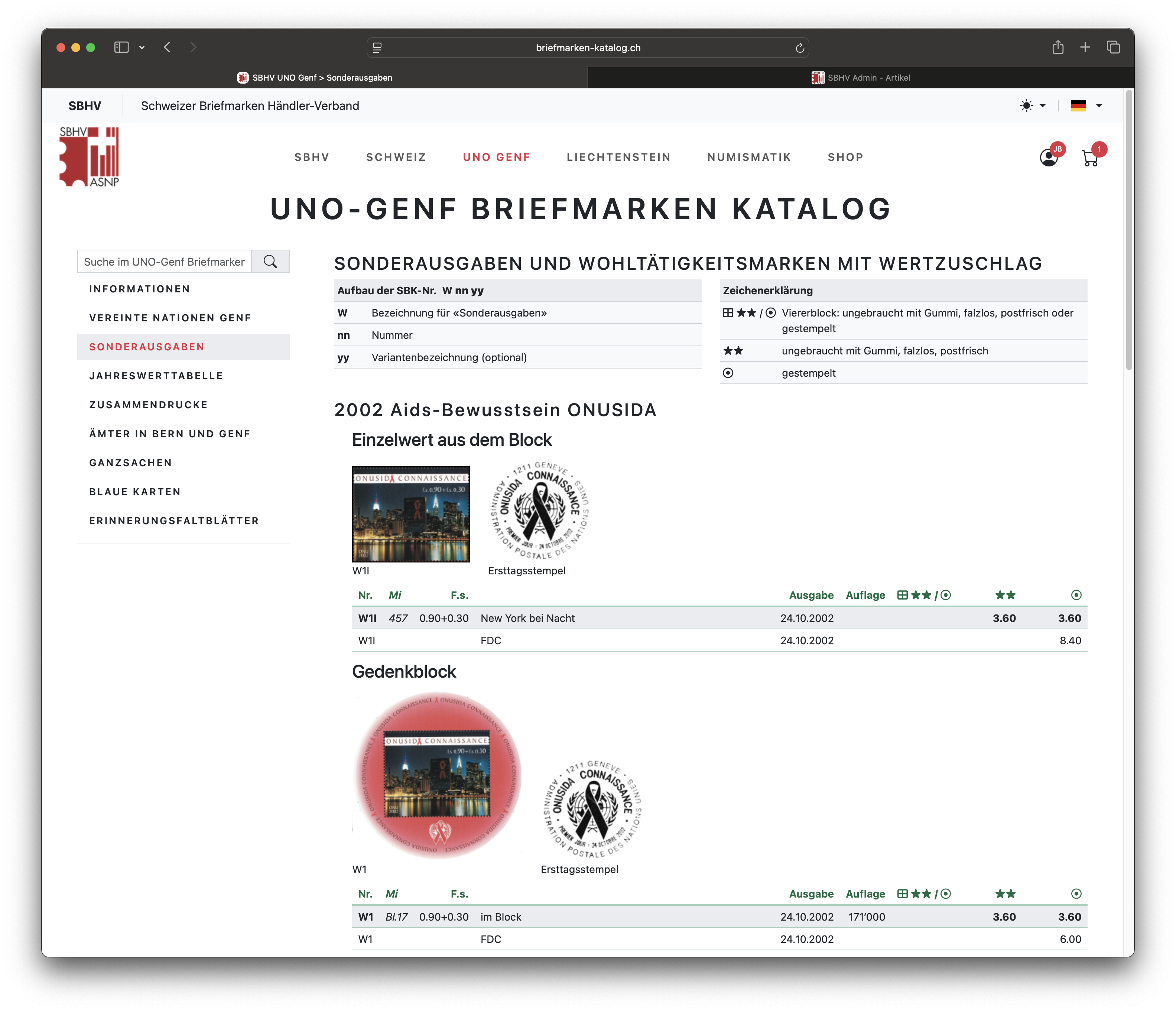Click the W1 im Block row
1176x1012 pixels.
[719, 917]
